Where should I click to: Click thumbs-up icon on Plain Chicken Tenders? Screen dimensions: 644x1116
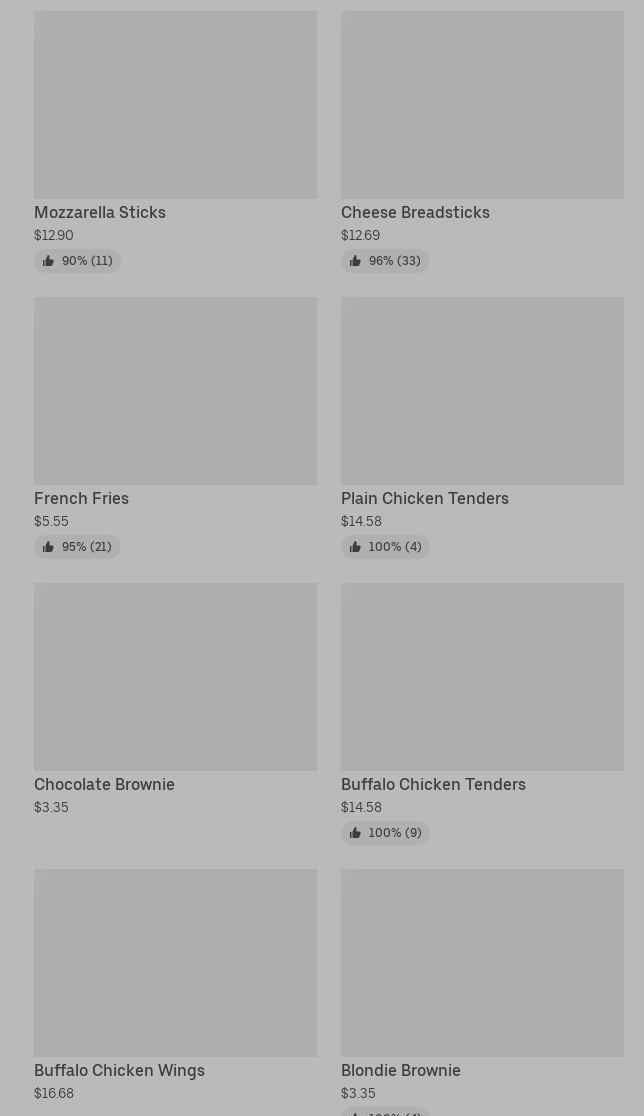pyautogui.click(x=355, y=547)
